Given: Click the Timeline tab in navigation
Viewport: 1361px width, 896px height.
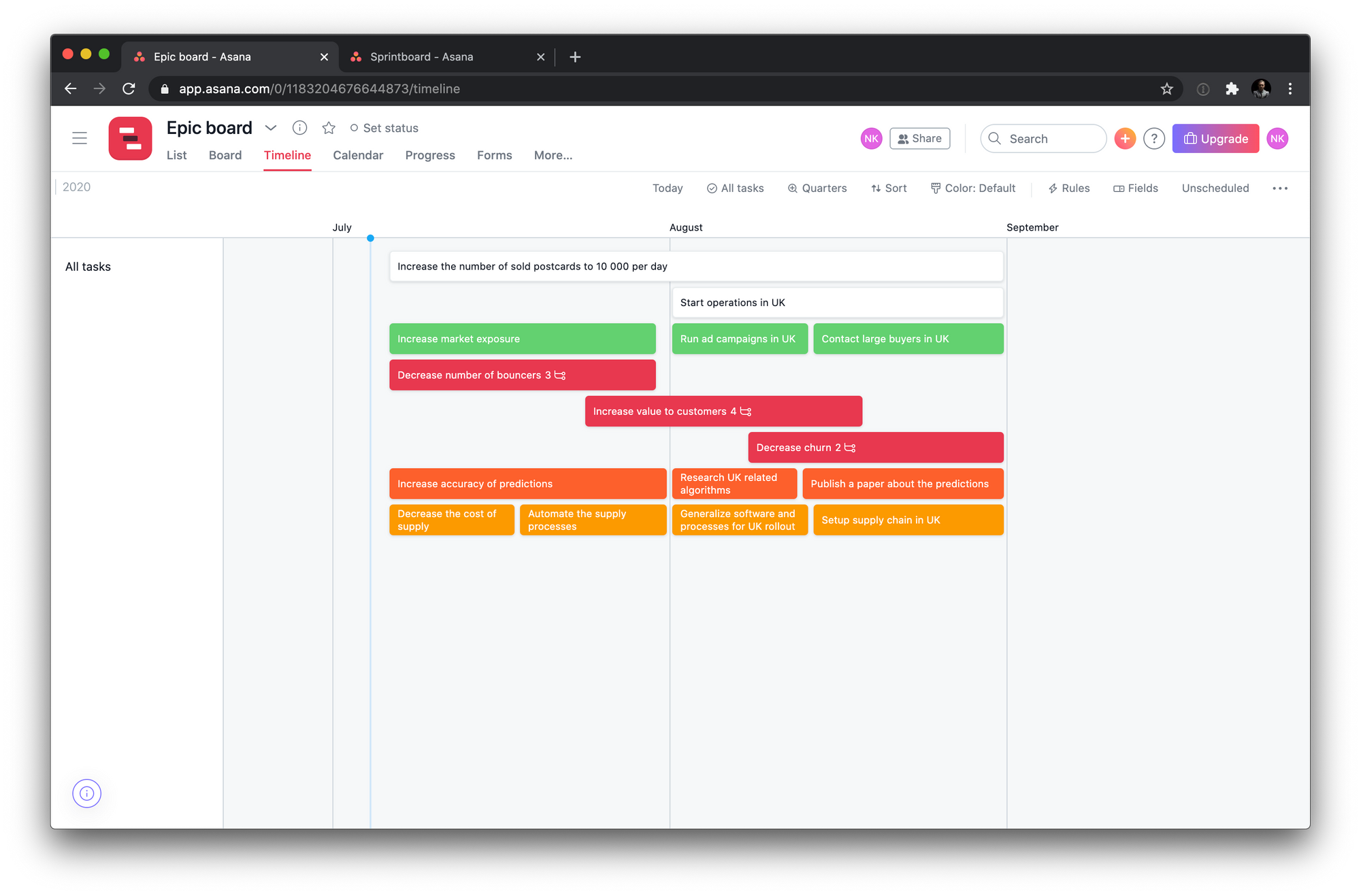Looking at the screenshot, I should pyautogui.click(x=287, y=155).
